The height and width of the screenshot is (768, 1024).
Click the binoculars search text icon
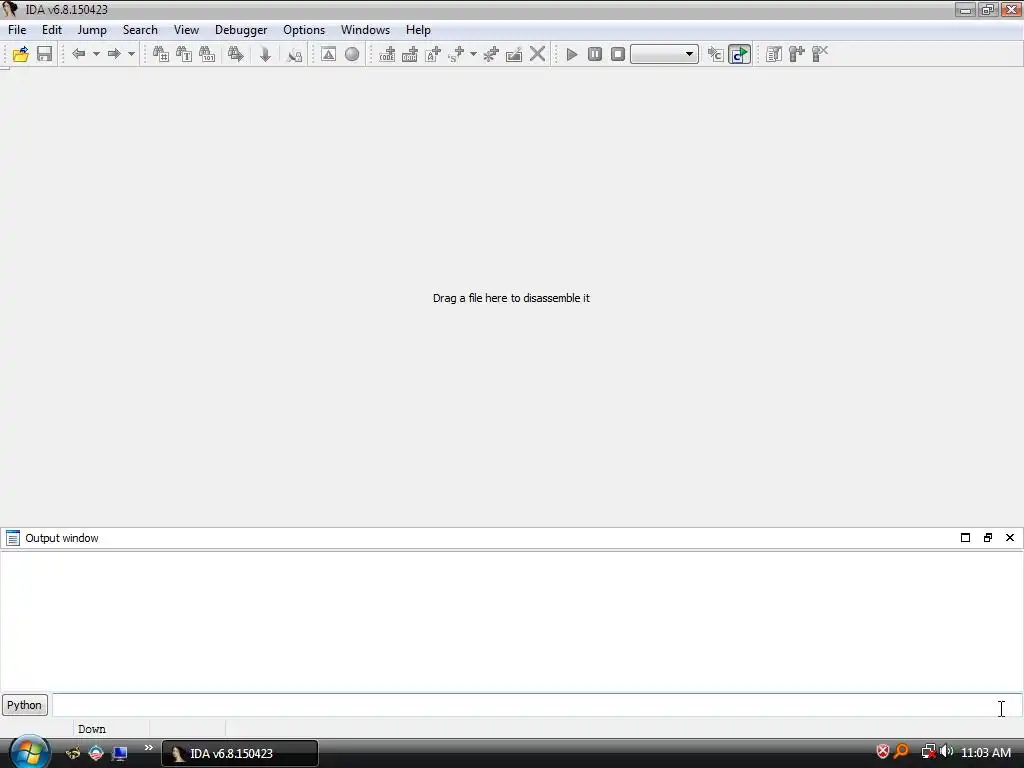(184, 54)
